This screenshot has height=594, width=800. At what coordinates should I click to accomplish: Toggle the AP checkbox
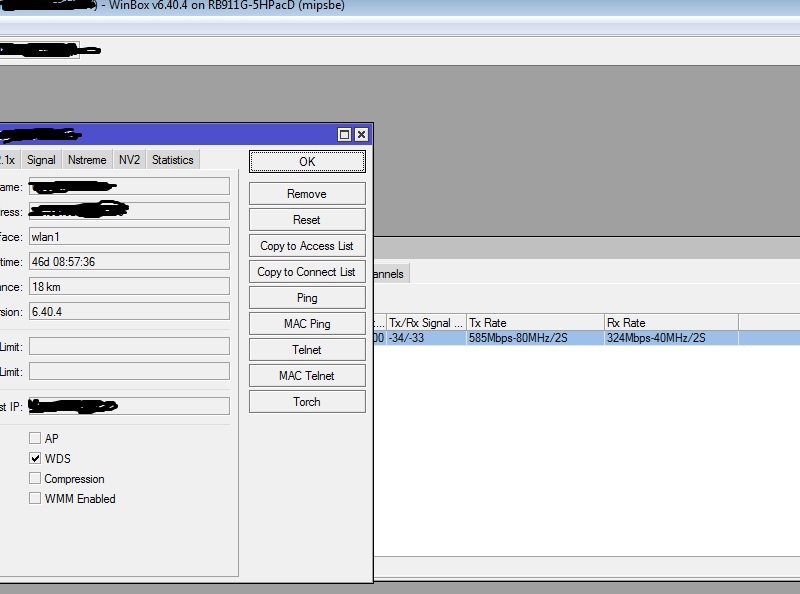click(35, 439)
